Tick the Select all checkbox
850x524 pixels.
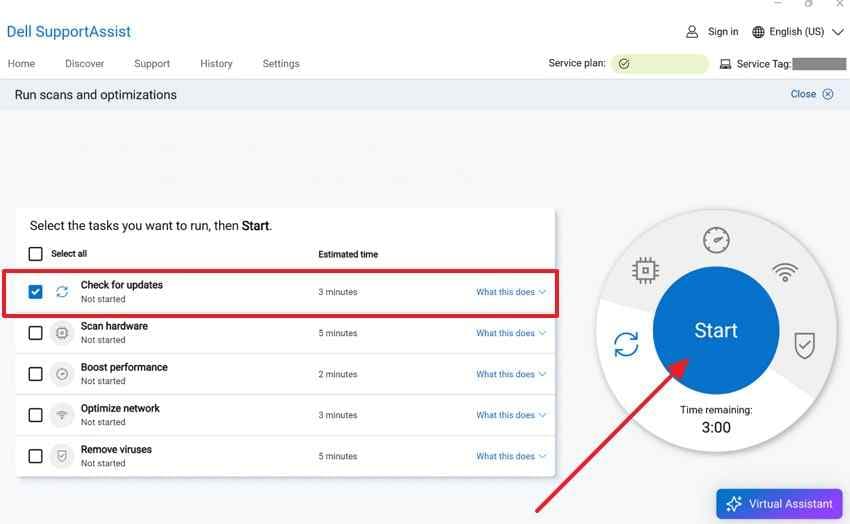pyautogui.click(x=35, y=254)
